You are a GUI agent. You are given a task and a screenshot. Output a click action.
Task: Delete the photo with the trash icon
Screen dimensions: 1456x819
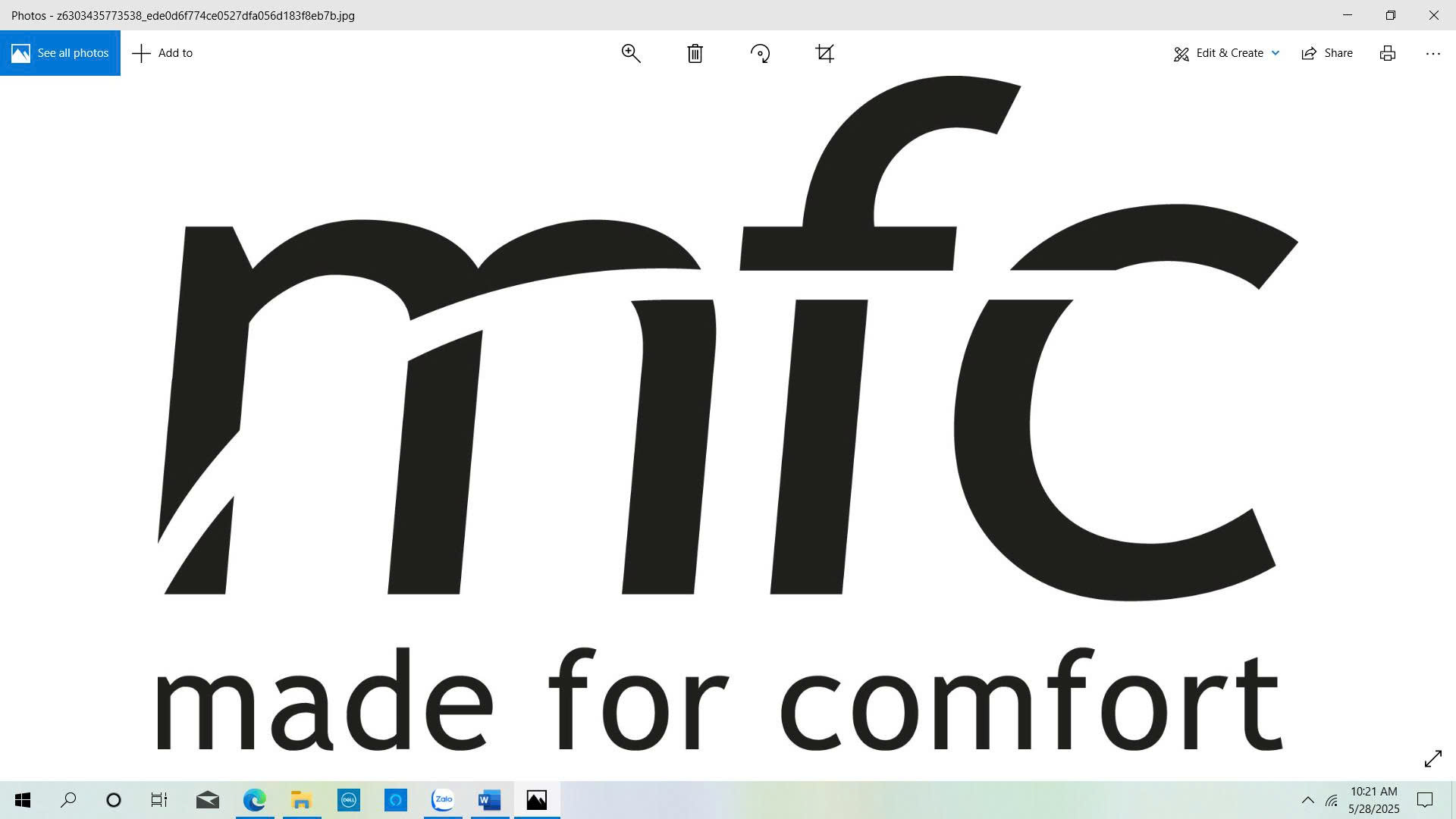pos(695,53)
